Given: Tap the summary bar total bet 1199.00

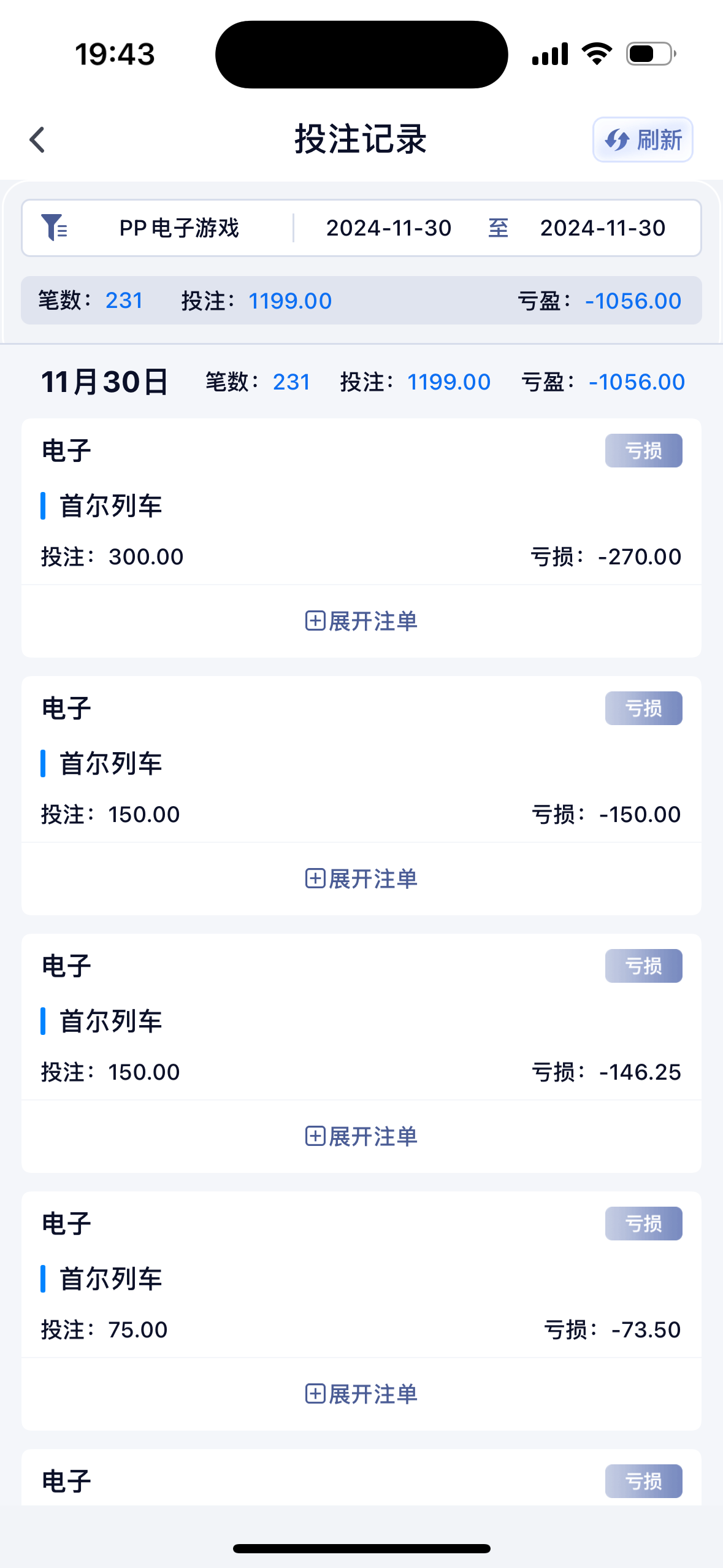Looking at the screenshot, I should [x=289, y=301].
